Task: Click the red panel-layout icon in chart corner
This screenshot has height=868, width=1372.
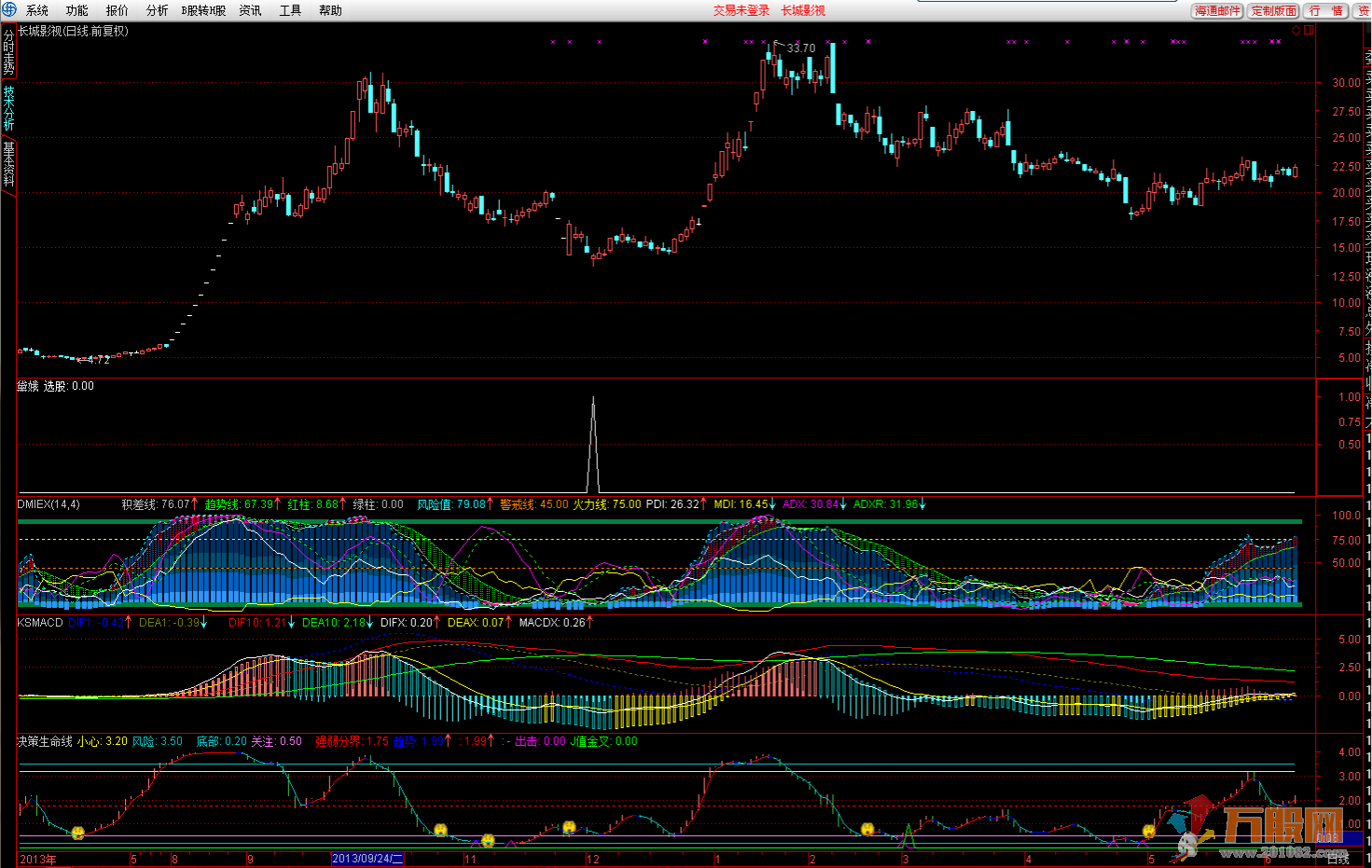Action: 1309,30
